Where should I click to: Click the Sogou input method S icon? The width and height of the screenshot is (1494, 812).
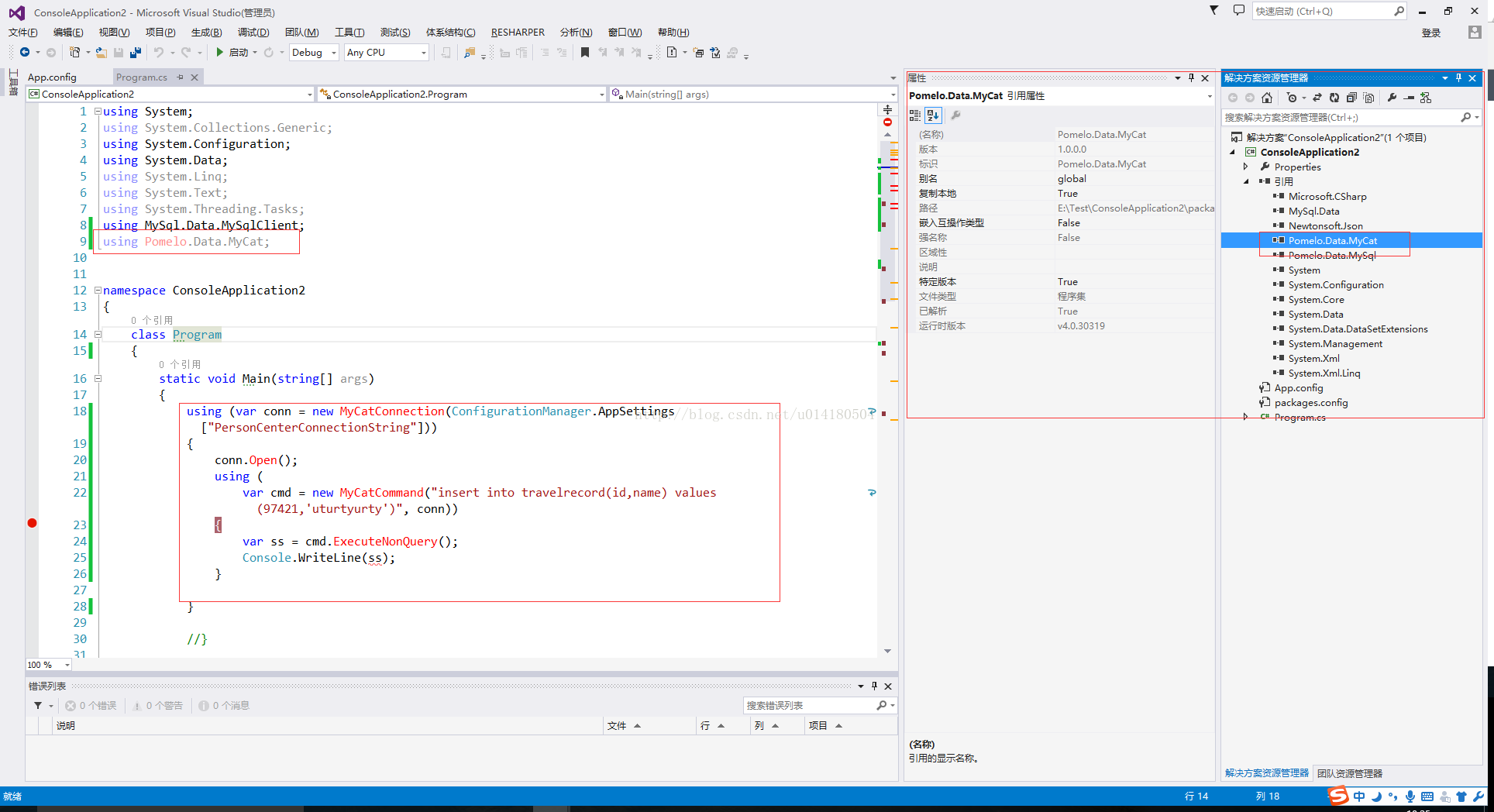coord(1338,796)
